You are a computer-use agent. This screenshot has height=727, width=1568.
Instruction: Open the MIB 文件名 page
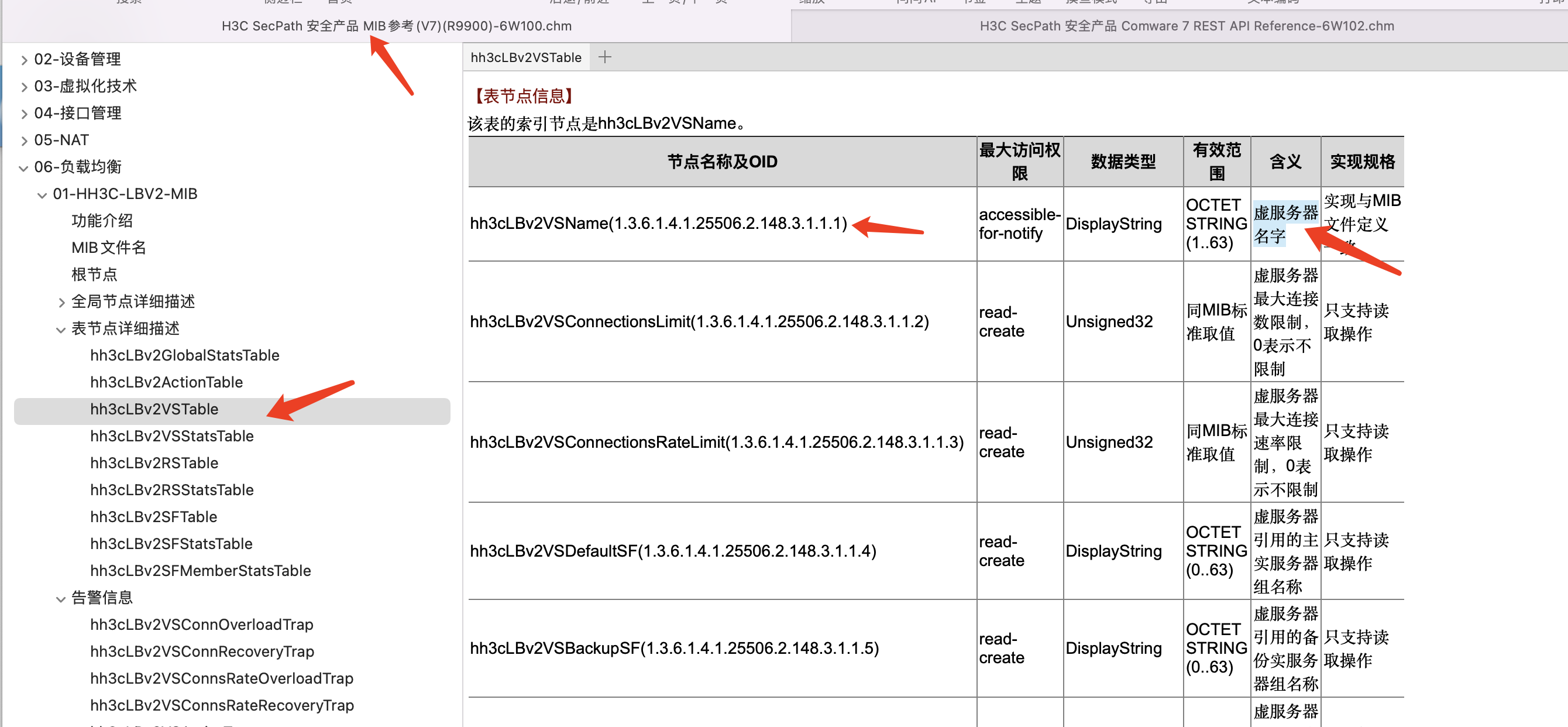[x=108, y=248]
